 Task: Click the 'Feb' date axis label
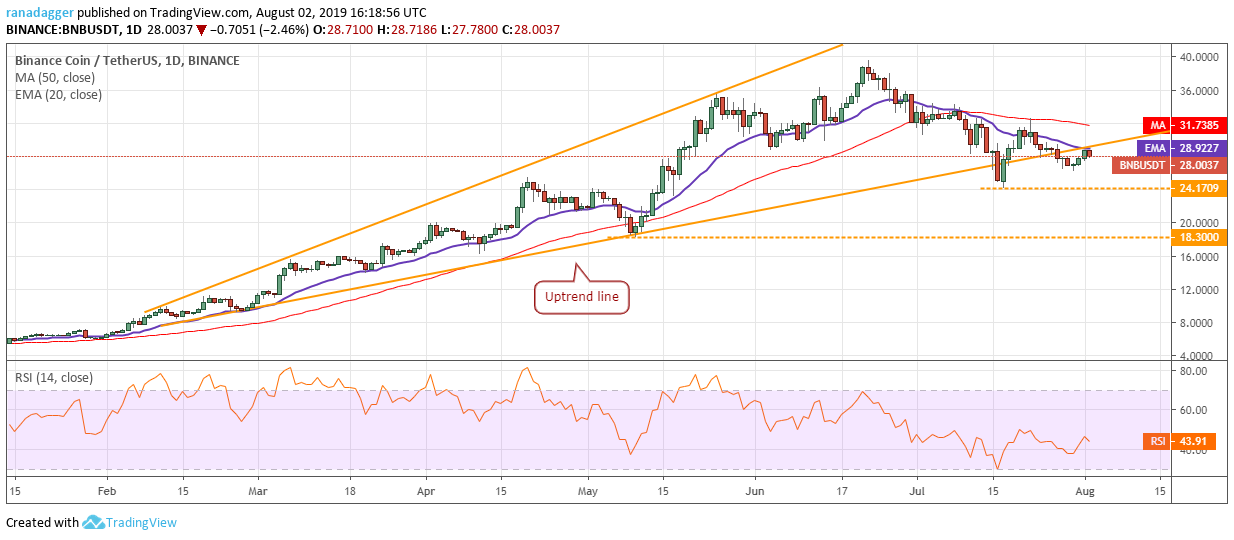(x=107, y=491)
